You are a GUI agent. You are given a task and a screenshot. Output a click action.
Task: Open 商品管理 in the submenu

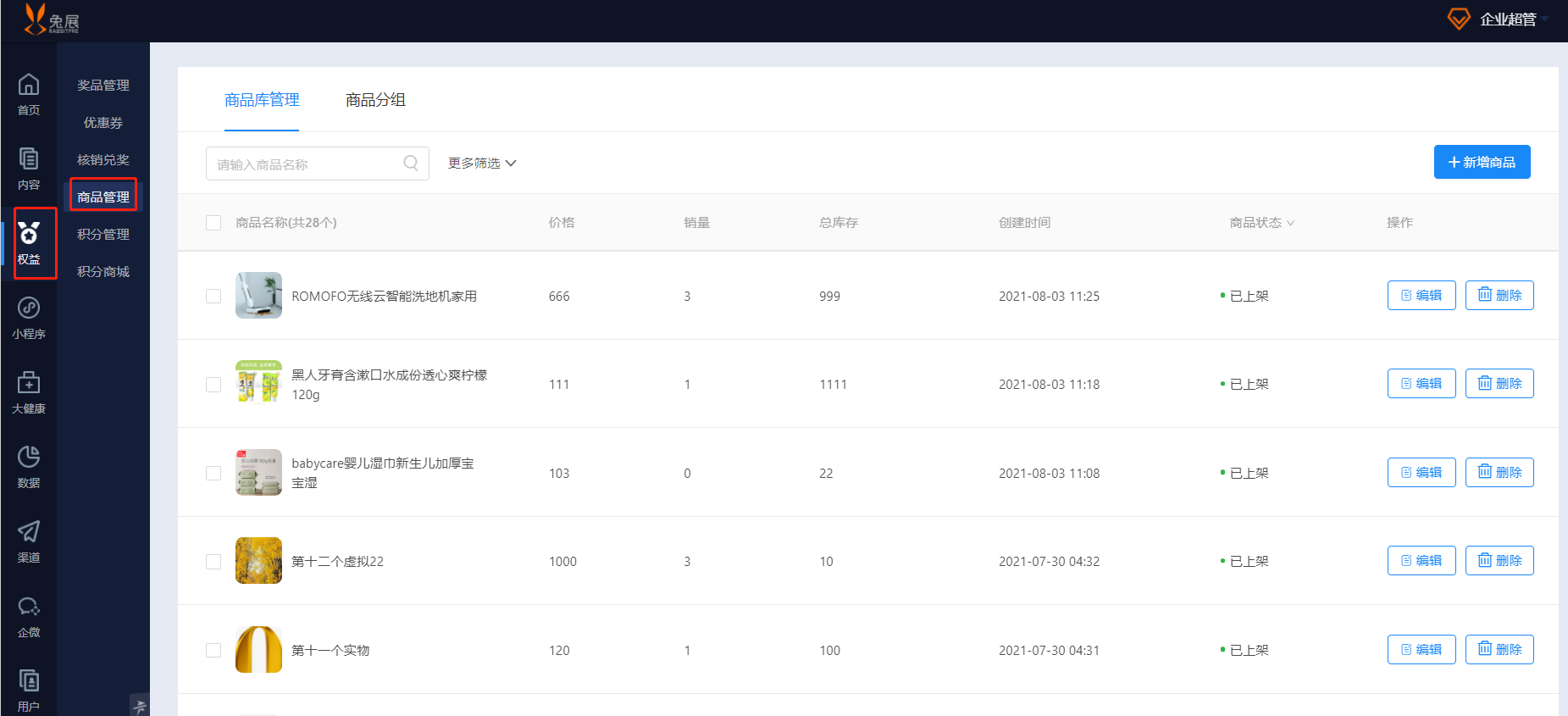[103, 197]
